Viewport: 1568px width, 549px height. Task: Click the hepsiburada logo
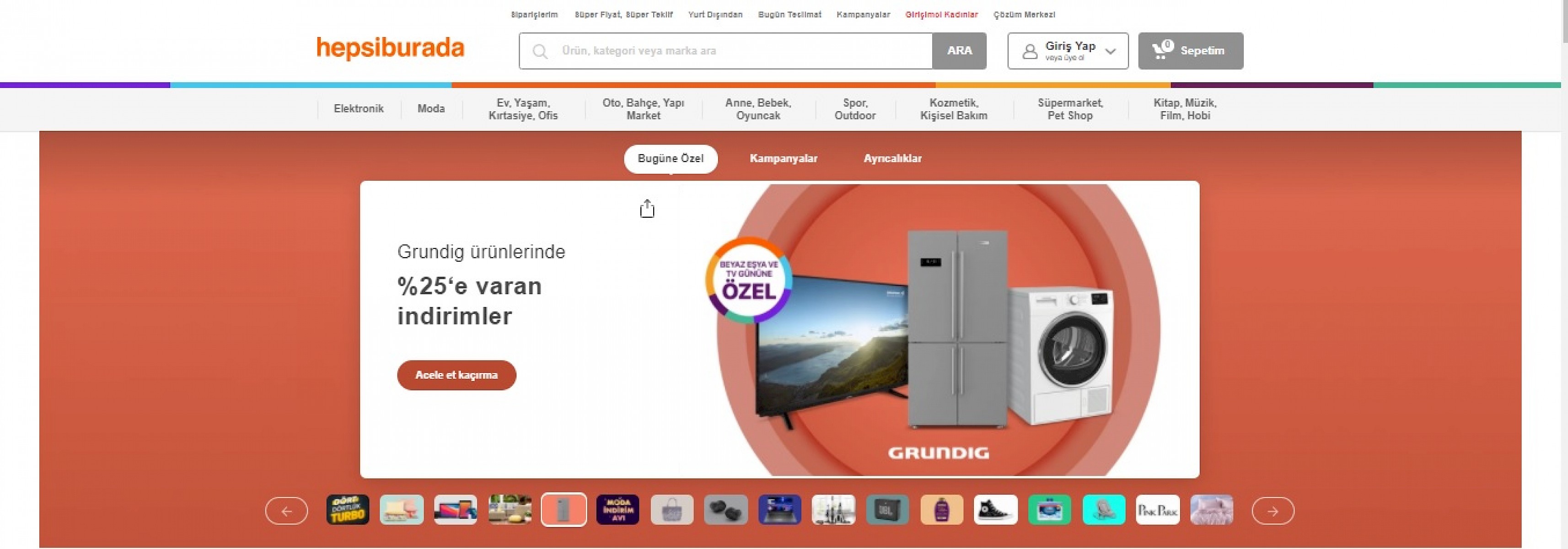tap(390, 48)
